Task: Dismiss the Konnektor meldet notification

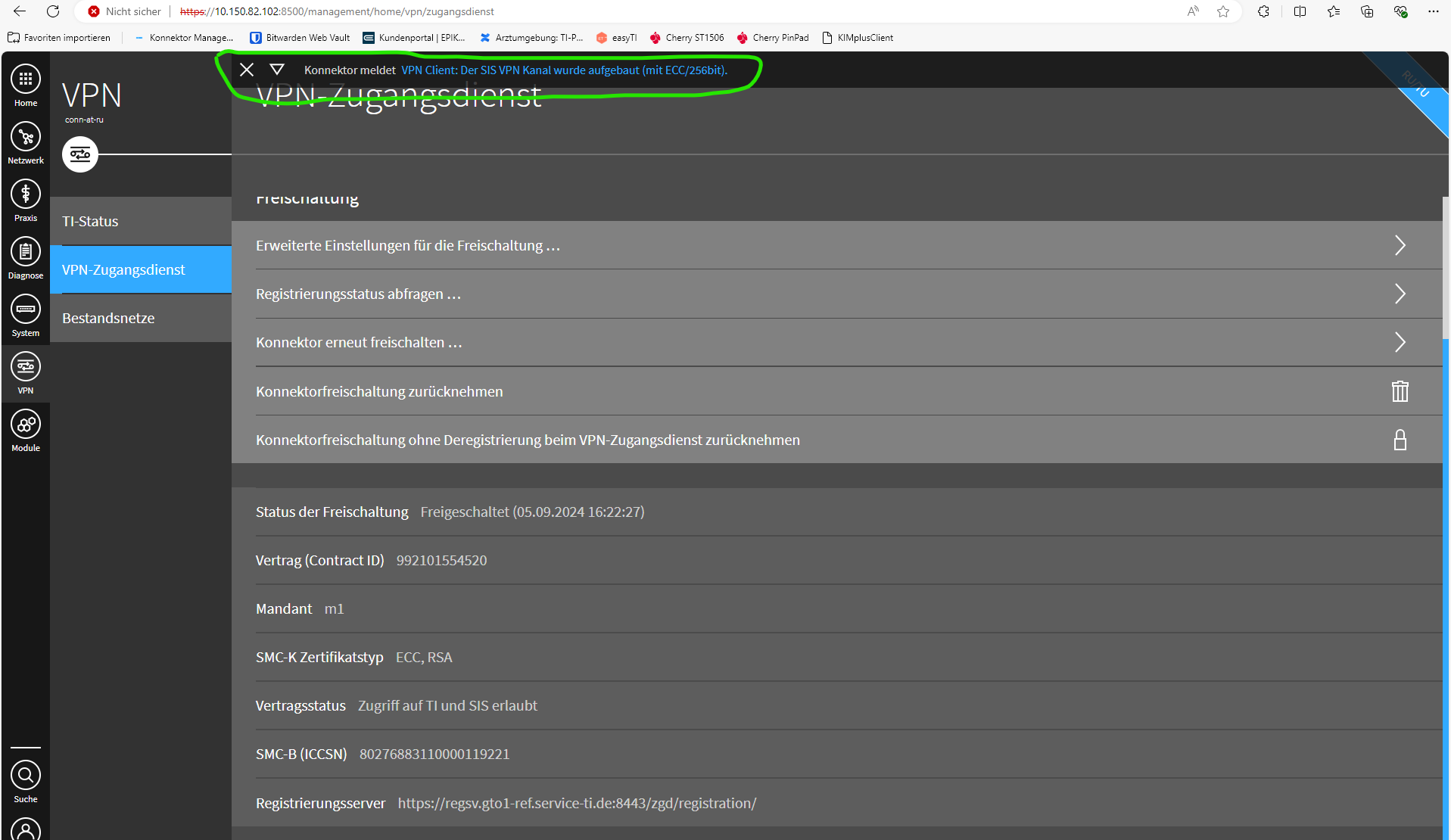Action: click(x=247, y=70)
